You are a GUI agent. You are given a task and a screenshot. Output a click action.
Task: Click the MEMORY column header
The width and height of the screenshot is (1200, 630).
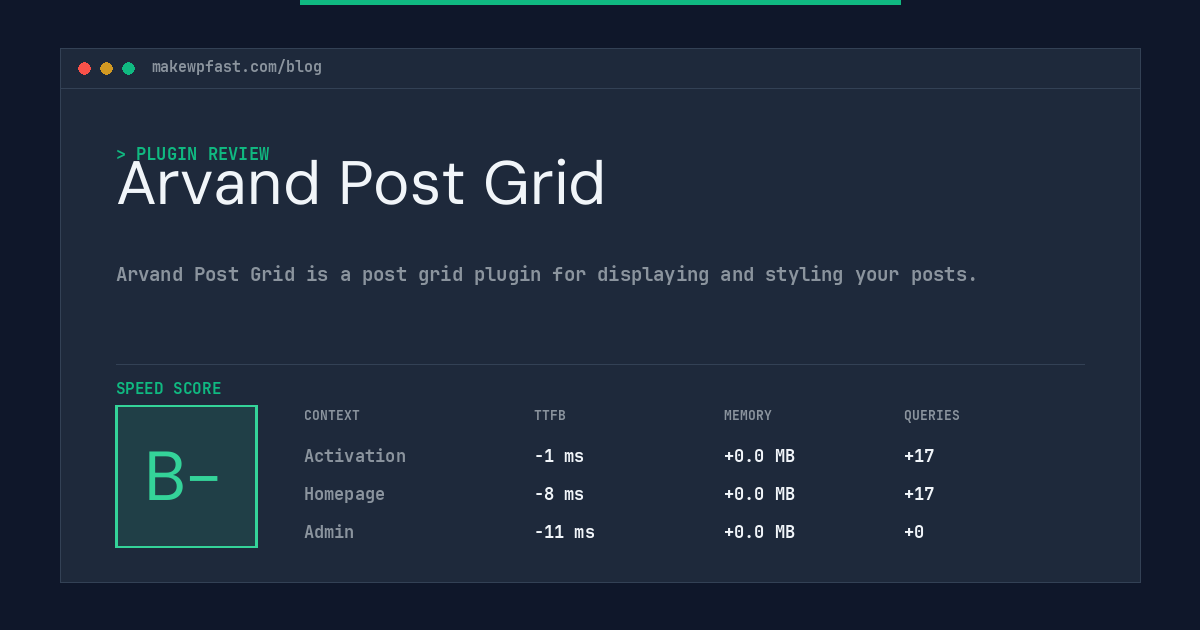coord(748,416)
